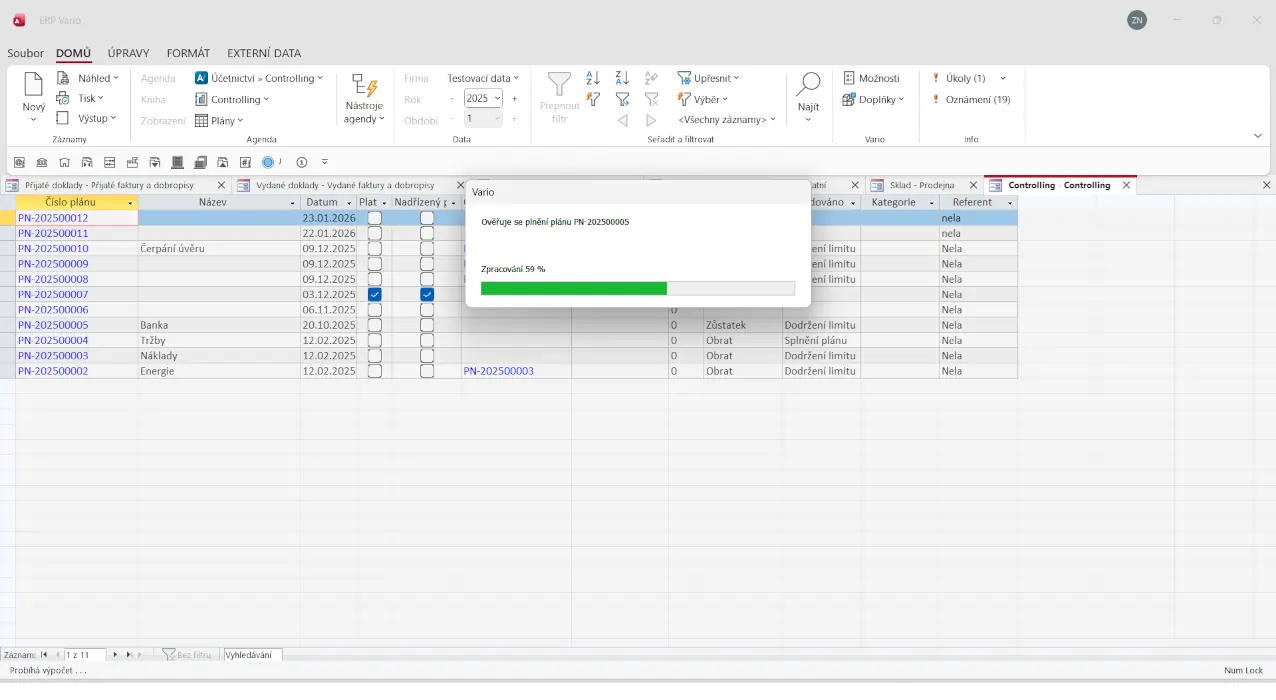
Task: Click the Najít magnifier icon
Action: pos(808,86)
